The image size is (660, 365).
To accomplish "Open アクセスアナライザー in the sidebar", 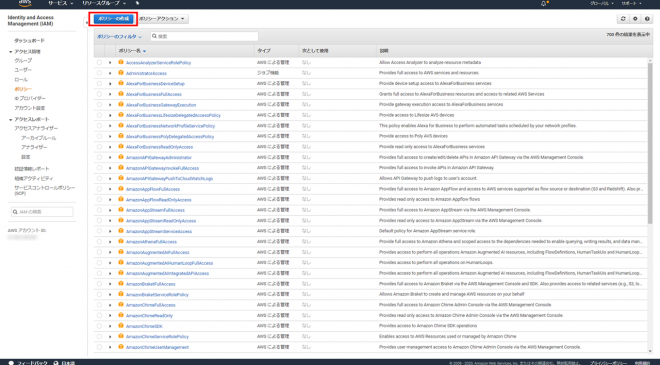I will point(36,128).
